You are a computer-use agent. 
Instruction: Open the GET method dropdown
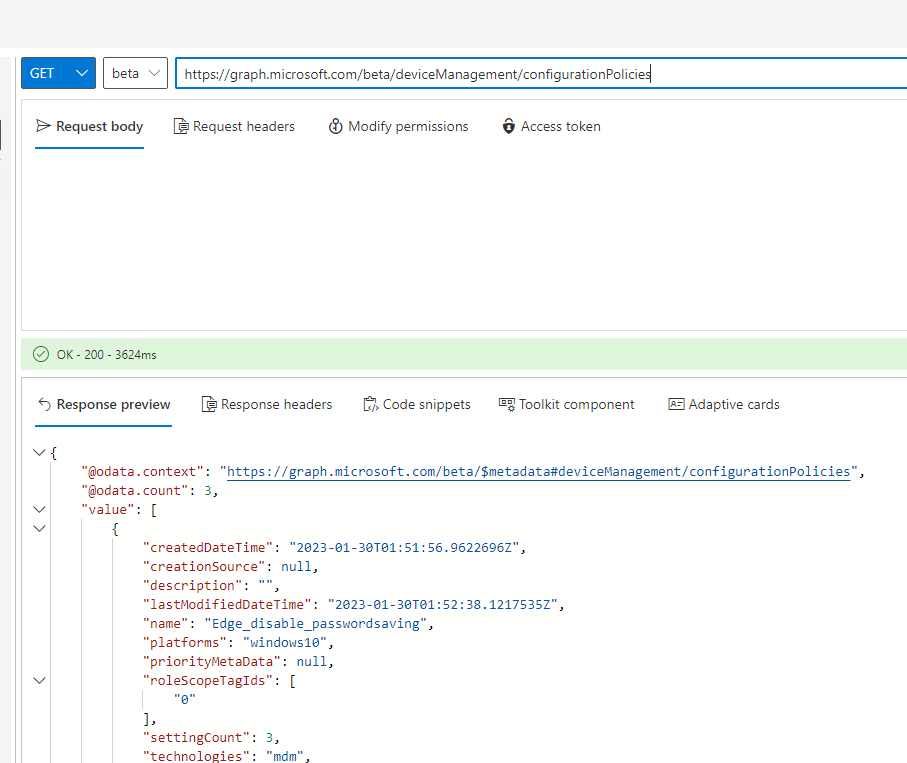click(x=58, y=73)
